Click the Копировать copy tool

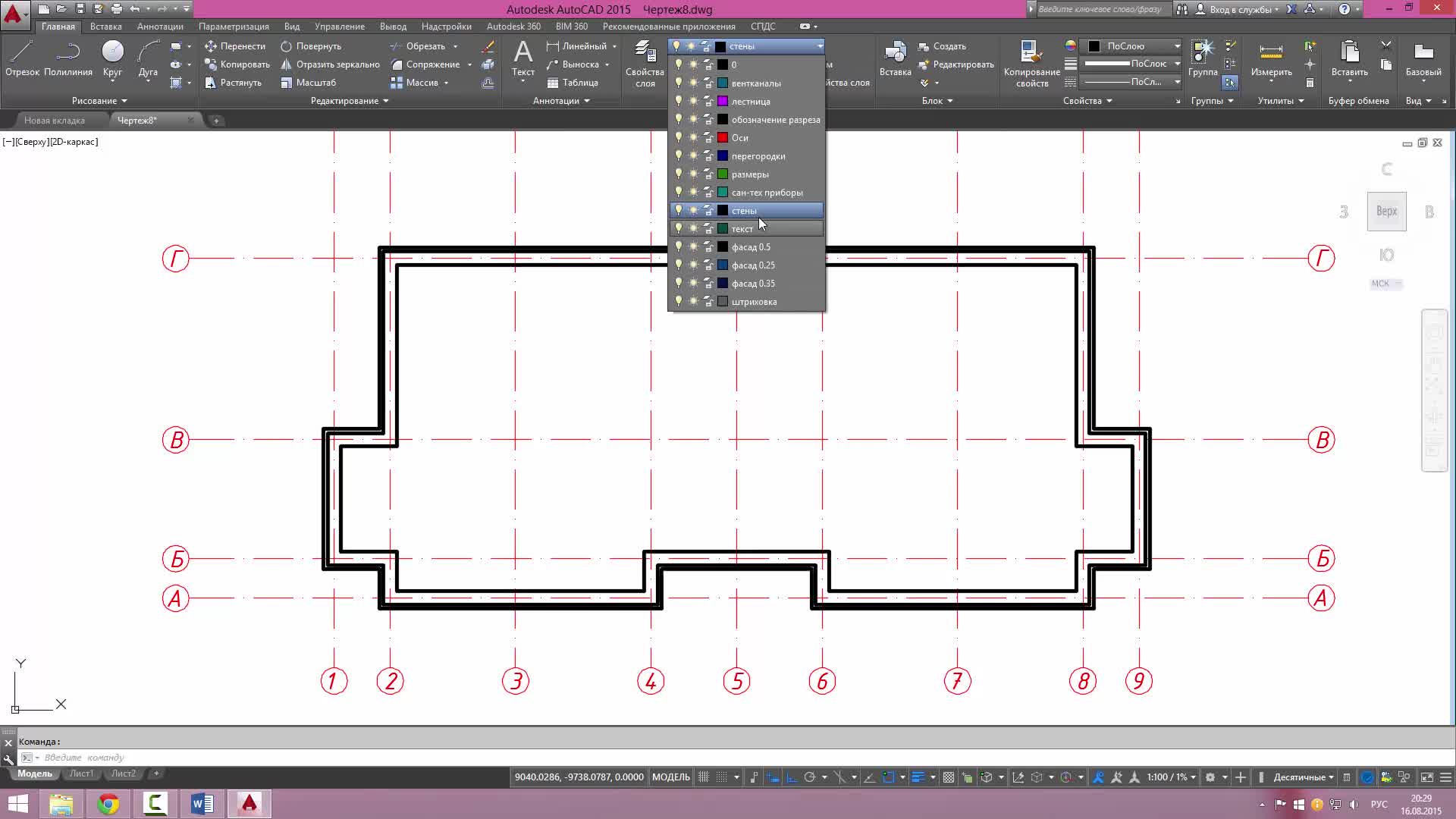(237, 64)
